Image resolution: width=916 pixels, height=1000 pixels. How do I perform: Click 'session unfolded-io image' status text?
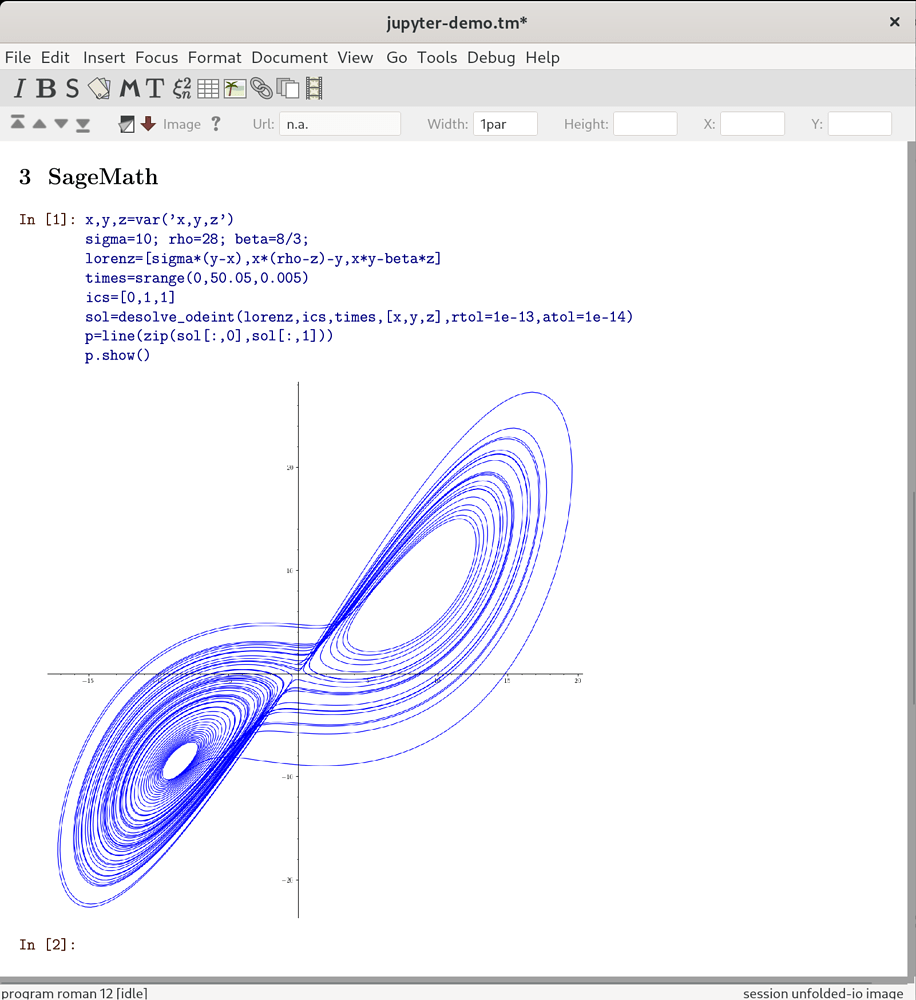tap(823, 993)
